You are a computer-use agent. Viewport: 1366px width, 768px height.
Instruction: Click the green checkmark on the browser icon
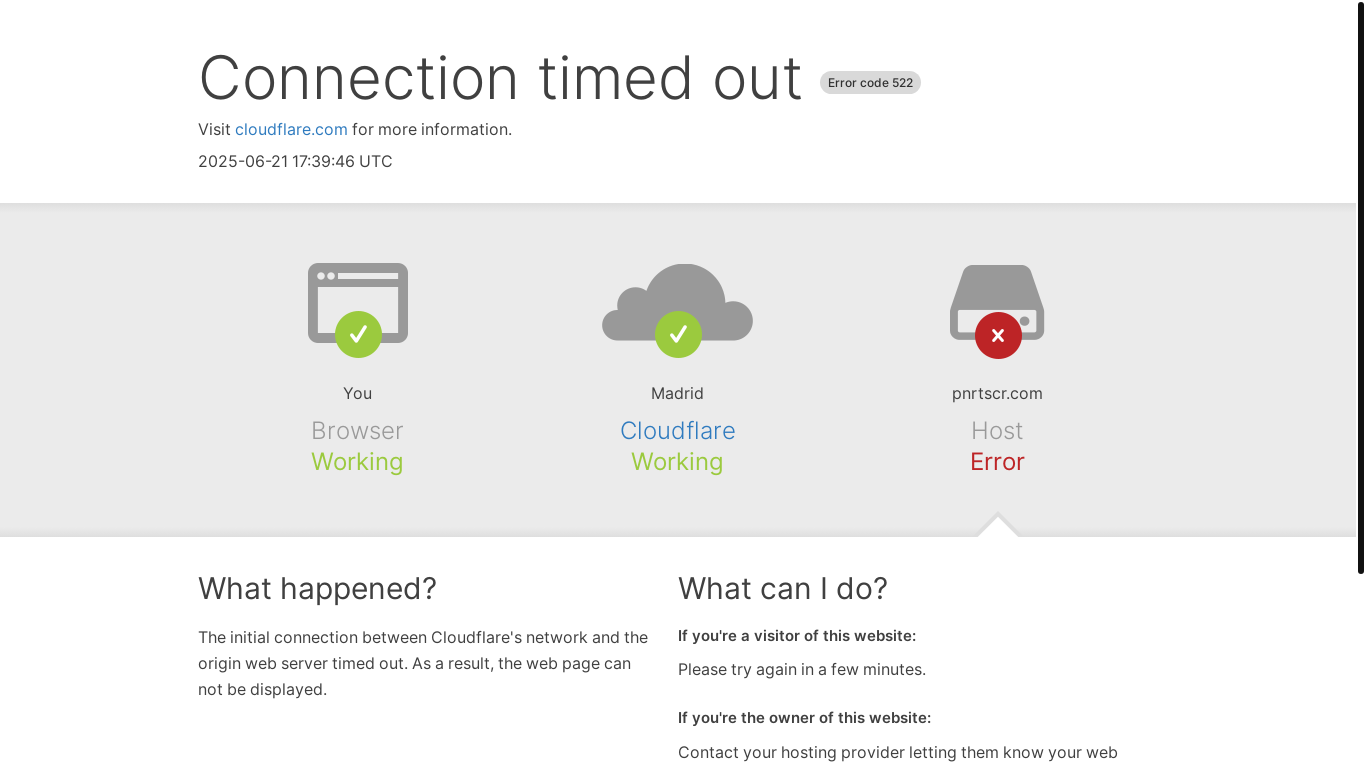click(358, 334)
